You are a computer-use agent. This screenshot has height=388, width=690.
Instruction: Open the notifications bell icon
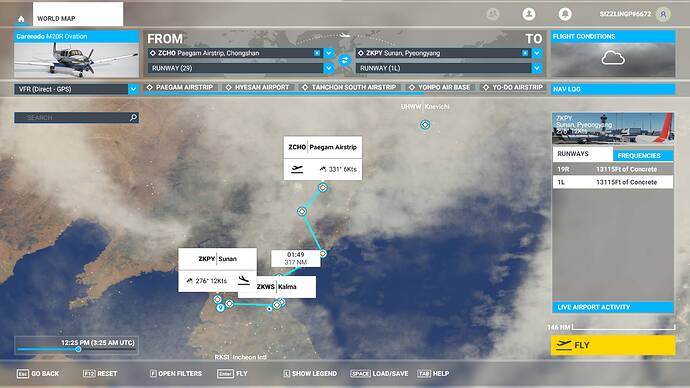565,14
